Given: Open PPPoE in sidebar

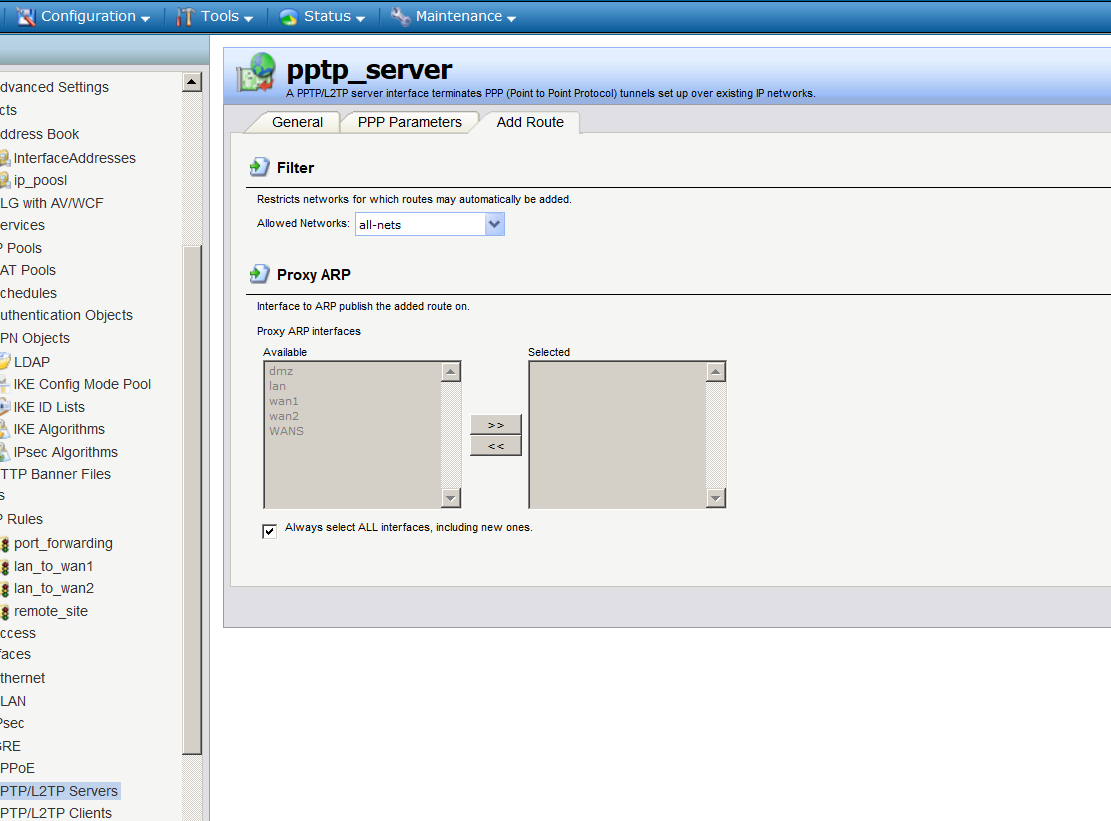Looking at the screenshot, I should [x=18, y=768].
